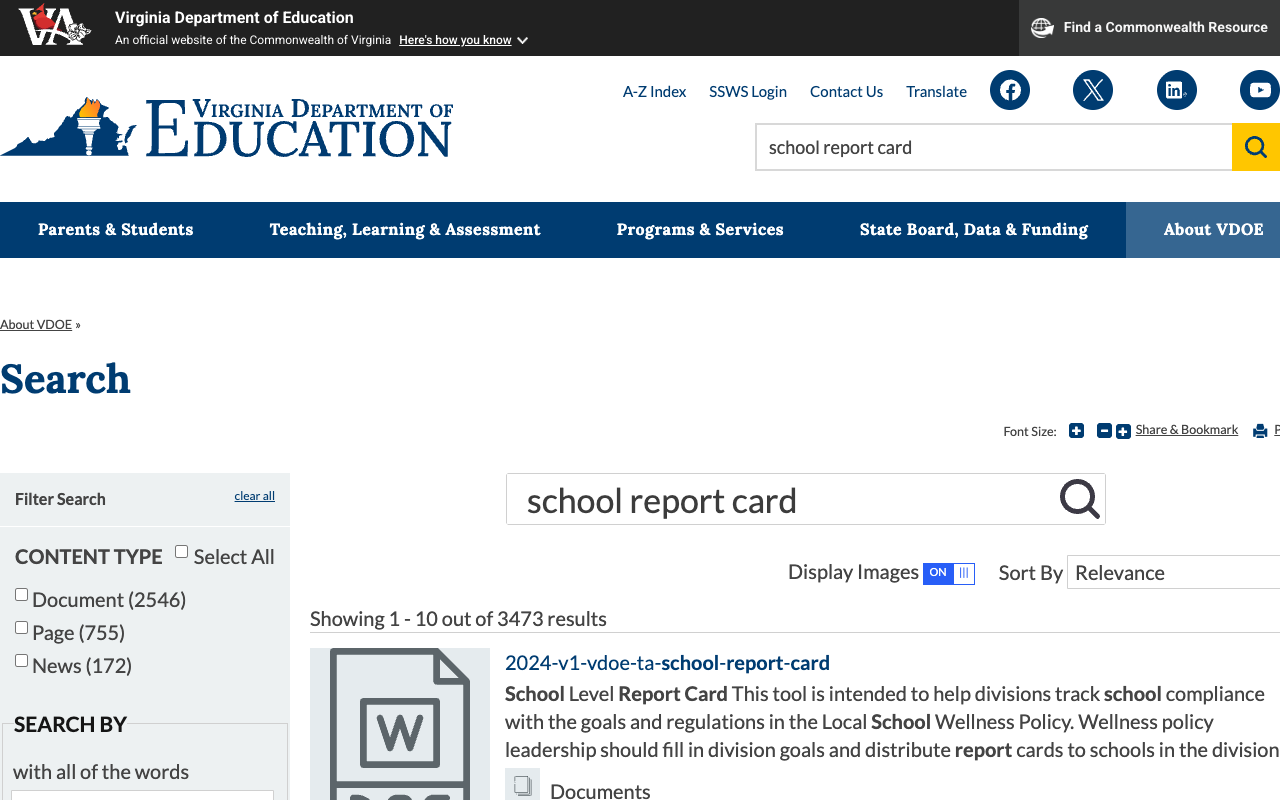Click the 'Font Size:' label
This screenshot has height=800, width=1280.
coord(1030,432)
